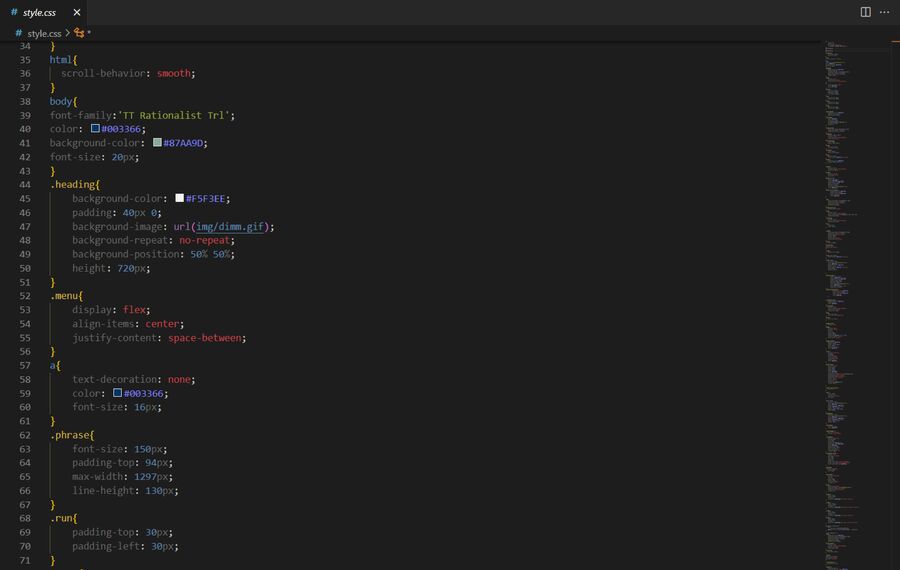The width and height of the screenshot is (900, 570).
Task: Open color picker for body color #003366
Action: click(95, 129)
